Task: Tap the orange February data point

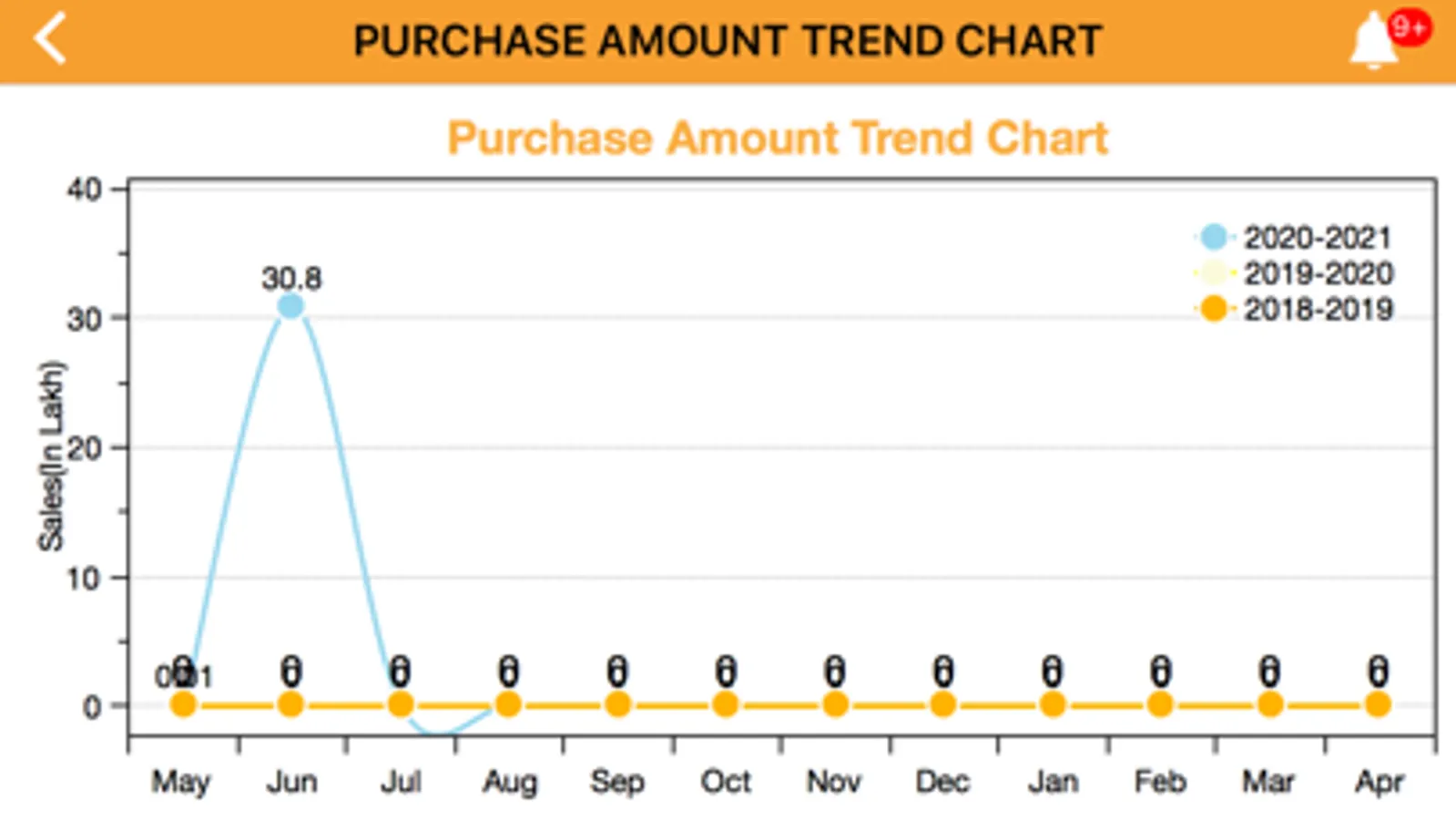Action: 1160,704
